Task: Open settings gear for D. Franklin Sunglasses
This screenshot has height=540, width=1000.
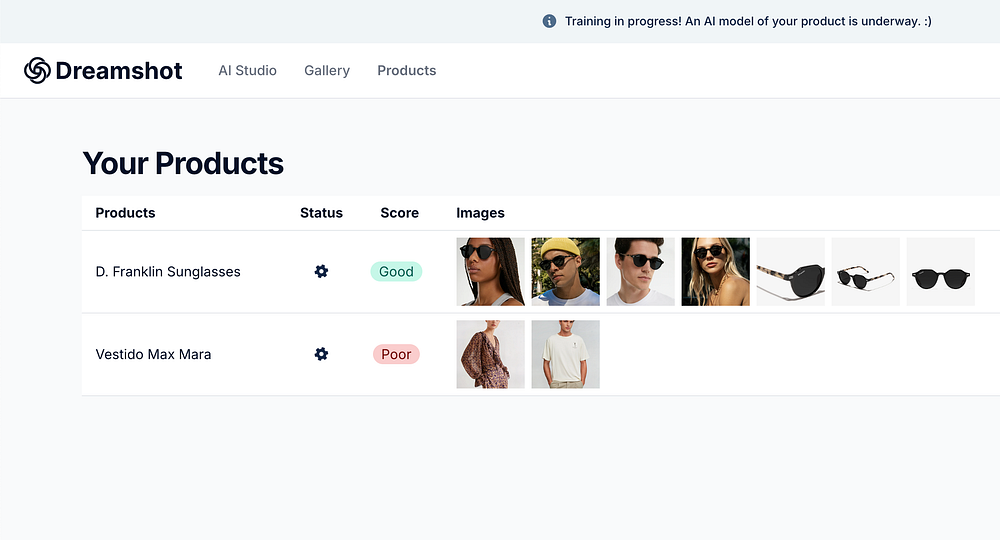Action: tap(321, 271)
